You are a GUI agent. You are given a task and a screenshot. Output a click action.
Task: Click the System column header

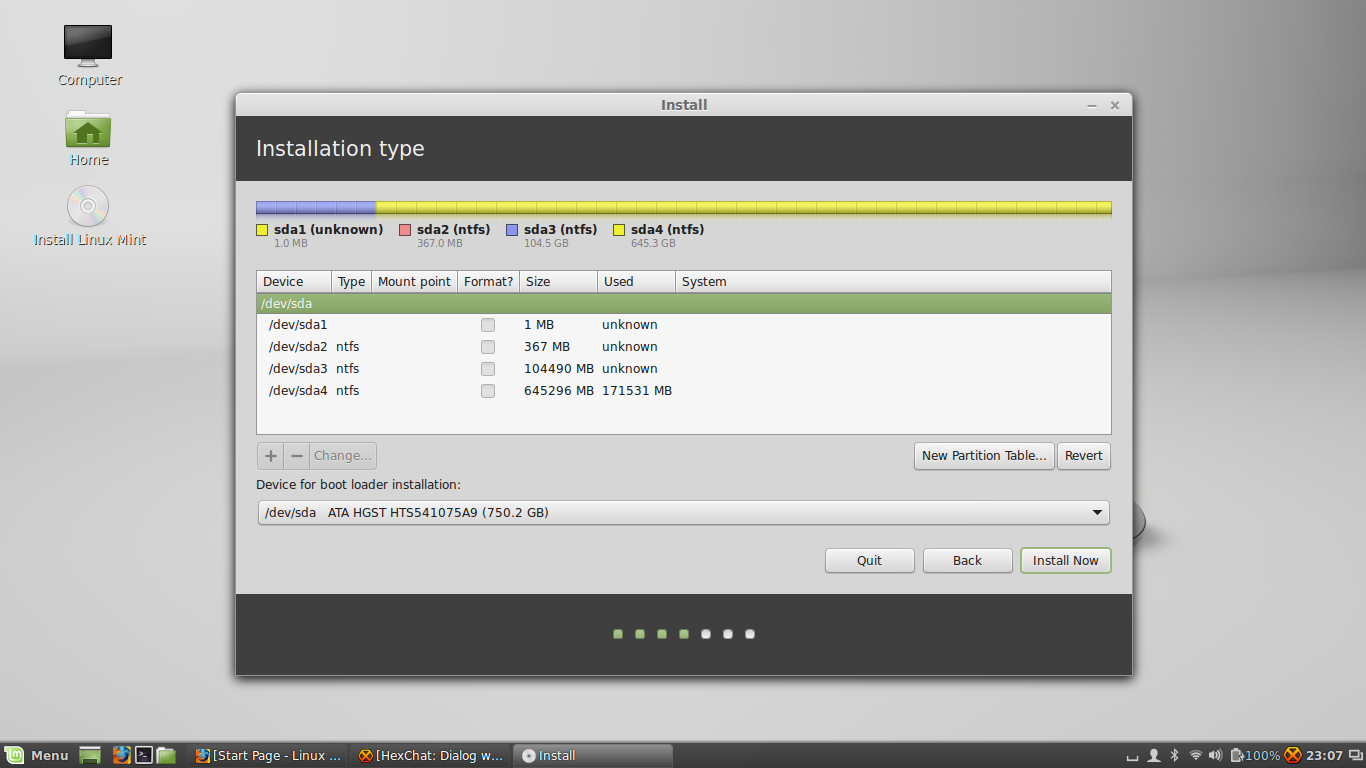coord(893,282)
